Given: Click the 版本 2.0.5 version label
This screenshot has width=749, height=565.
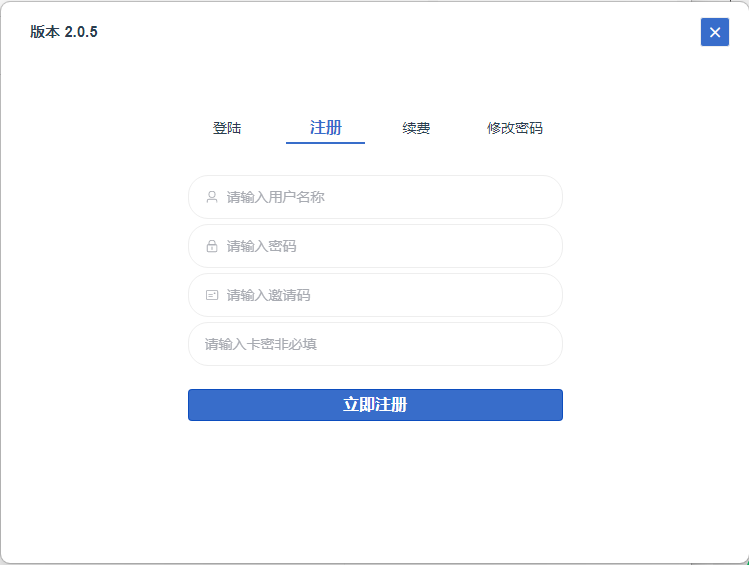Looking at the screenshot, I should pyautogui.click(x=64, y=32).
